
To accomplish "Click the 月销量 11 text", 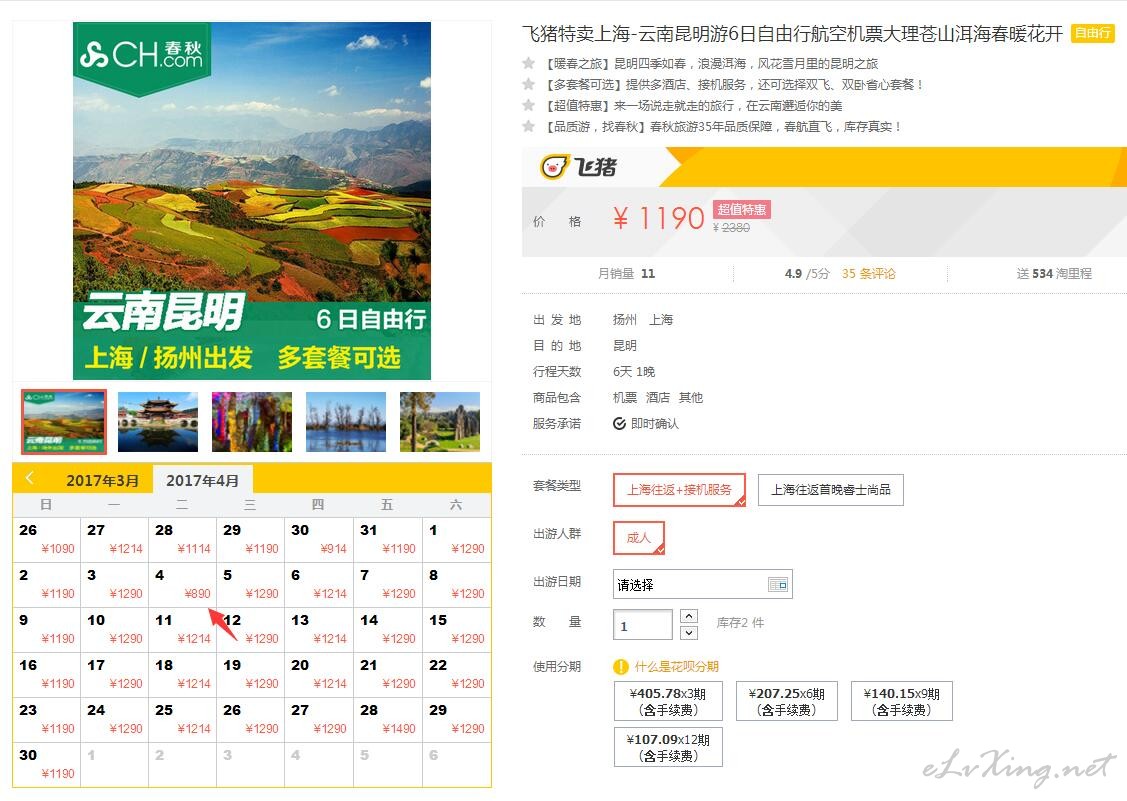I will [x=626, y=273].
